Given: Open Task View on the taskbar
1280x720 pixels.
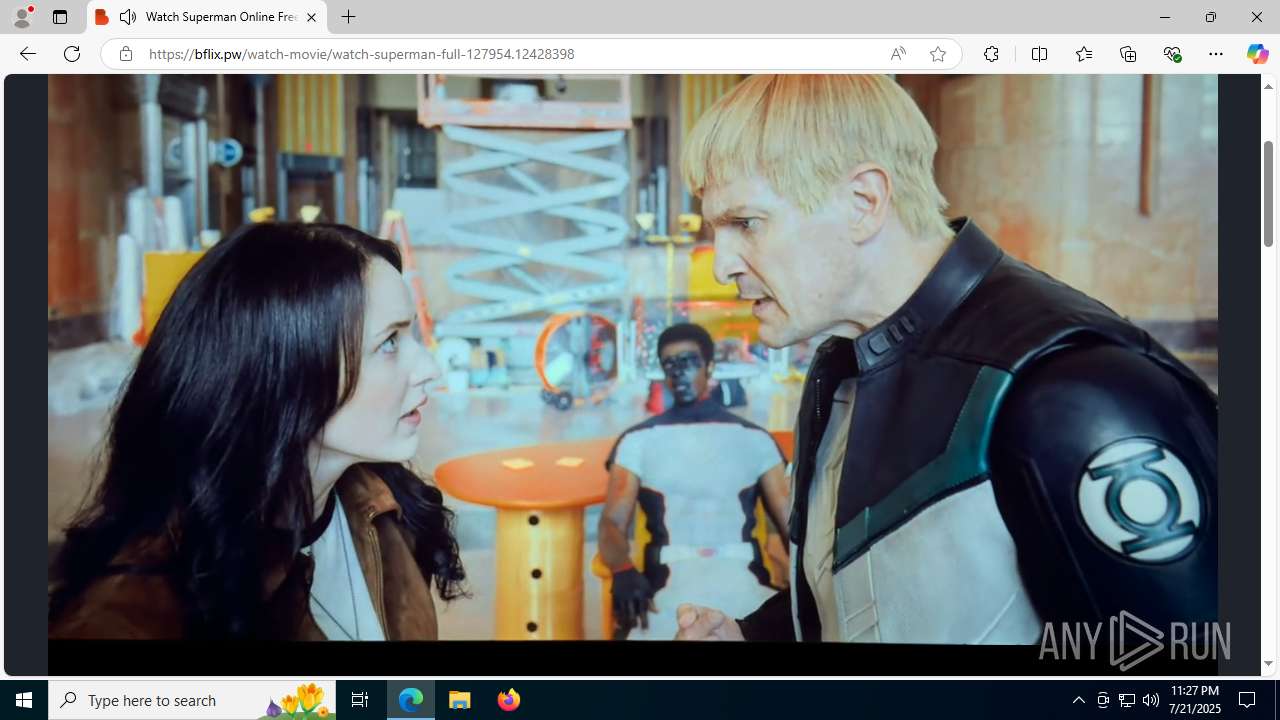Looking at the screenshot, I should point(360,700).
